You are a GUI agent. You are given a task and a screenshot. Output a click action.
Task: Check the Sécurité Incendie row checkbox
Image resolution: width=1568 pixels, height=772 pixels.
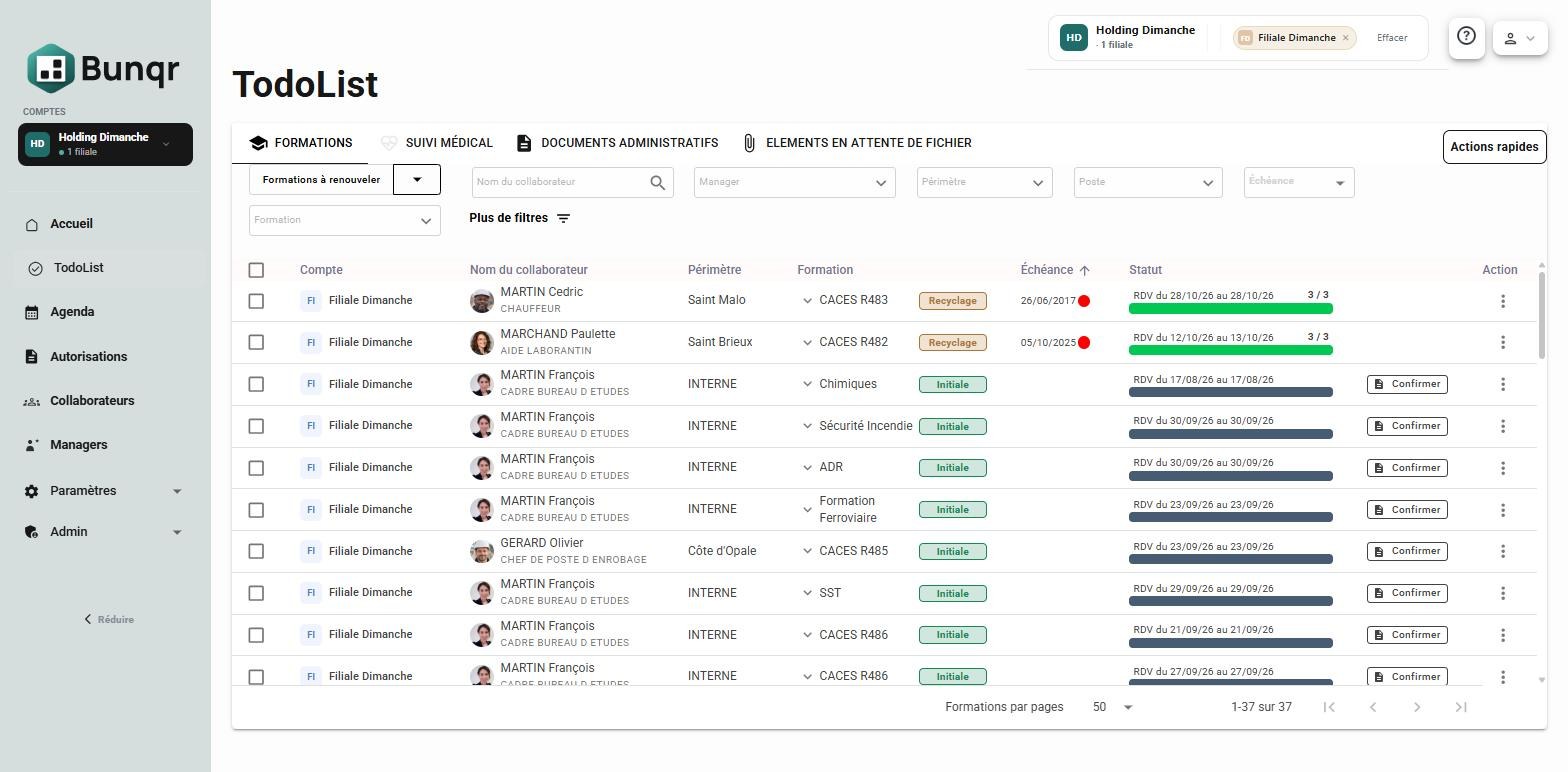(256, 426)
